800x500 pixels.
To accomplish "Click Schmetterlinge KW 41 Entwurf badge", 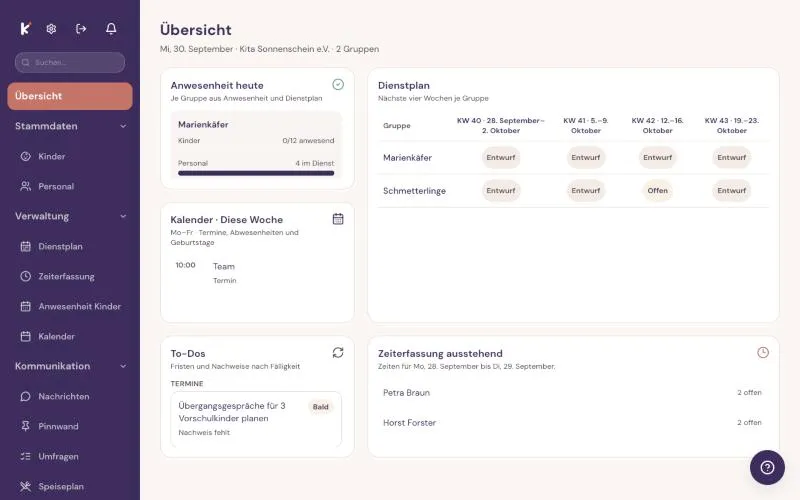I will 586,191.
